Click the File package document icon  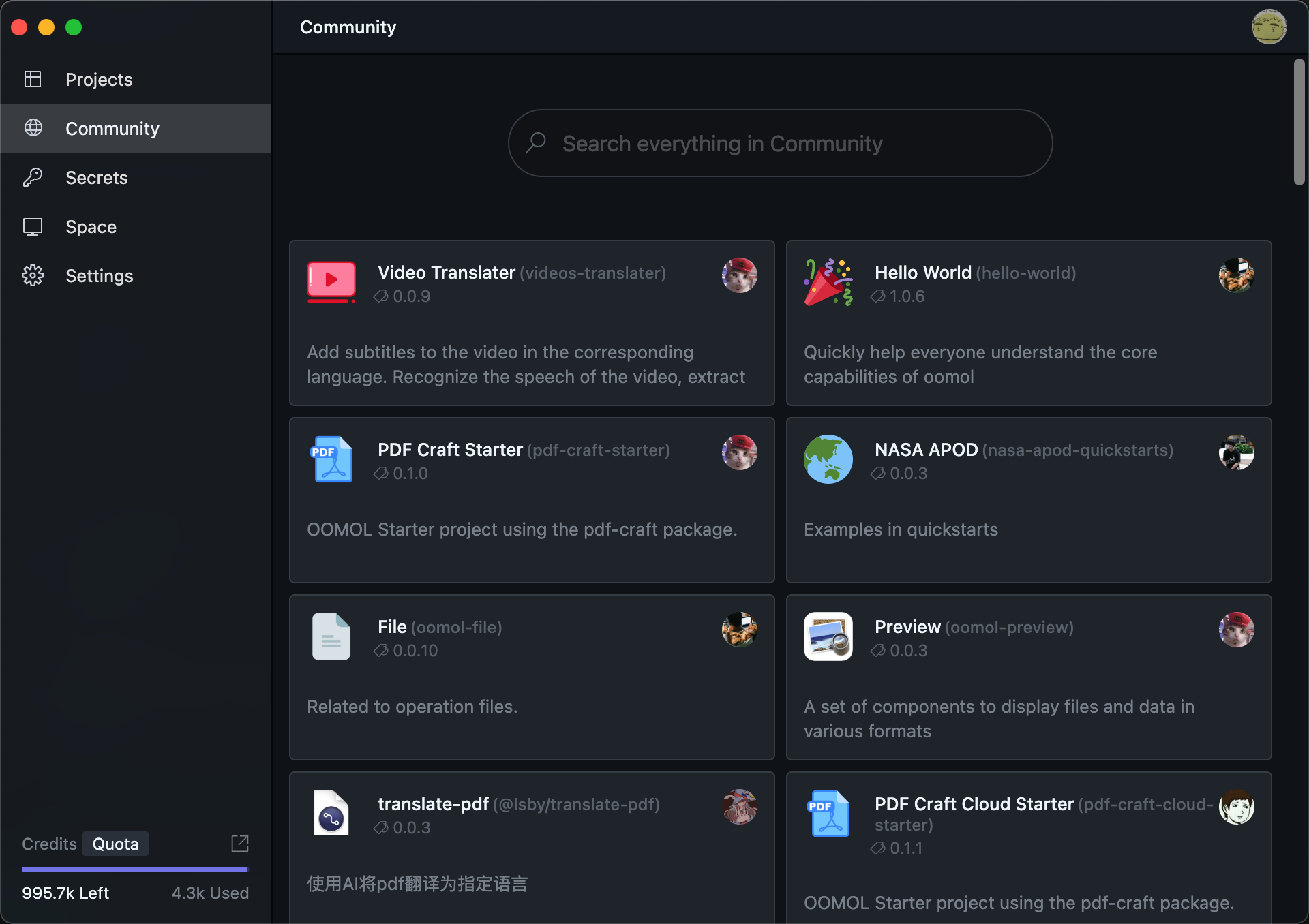331,636
